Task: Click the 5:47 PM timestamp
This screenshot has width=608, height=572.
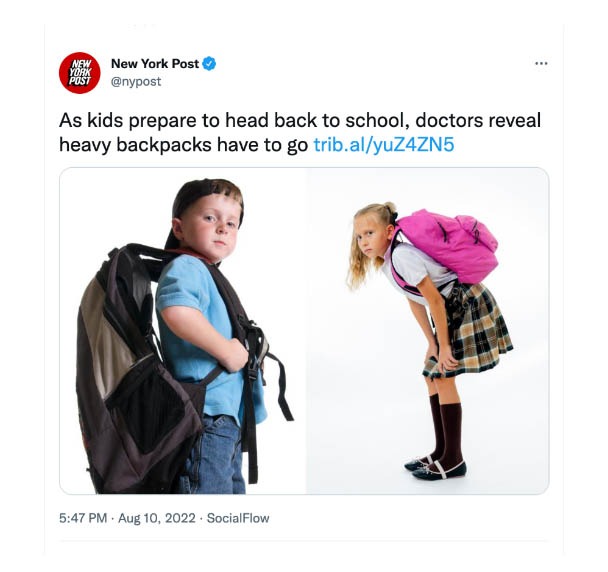Action: 83,518
